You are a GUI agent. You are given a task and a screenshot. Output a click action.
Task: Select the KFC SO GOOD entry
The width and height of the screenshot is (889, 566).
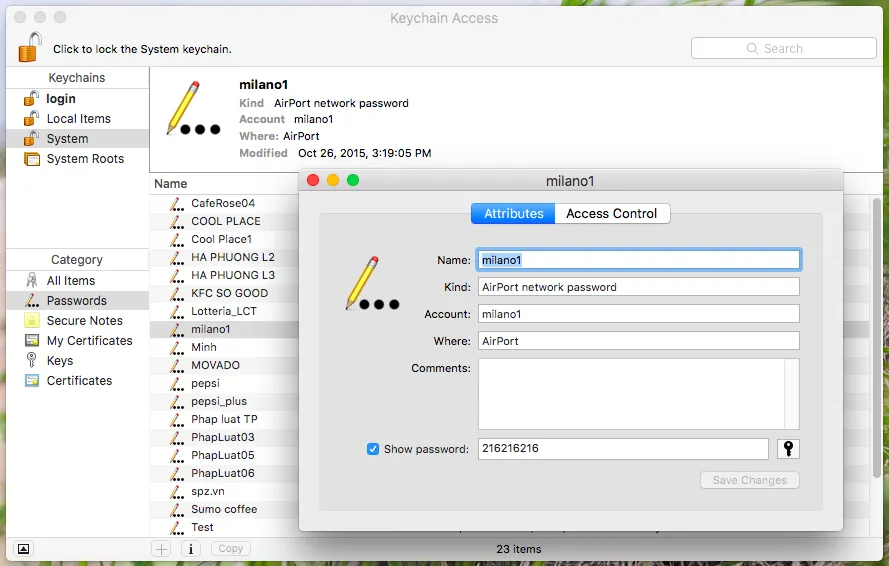[229, 293]
